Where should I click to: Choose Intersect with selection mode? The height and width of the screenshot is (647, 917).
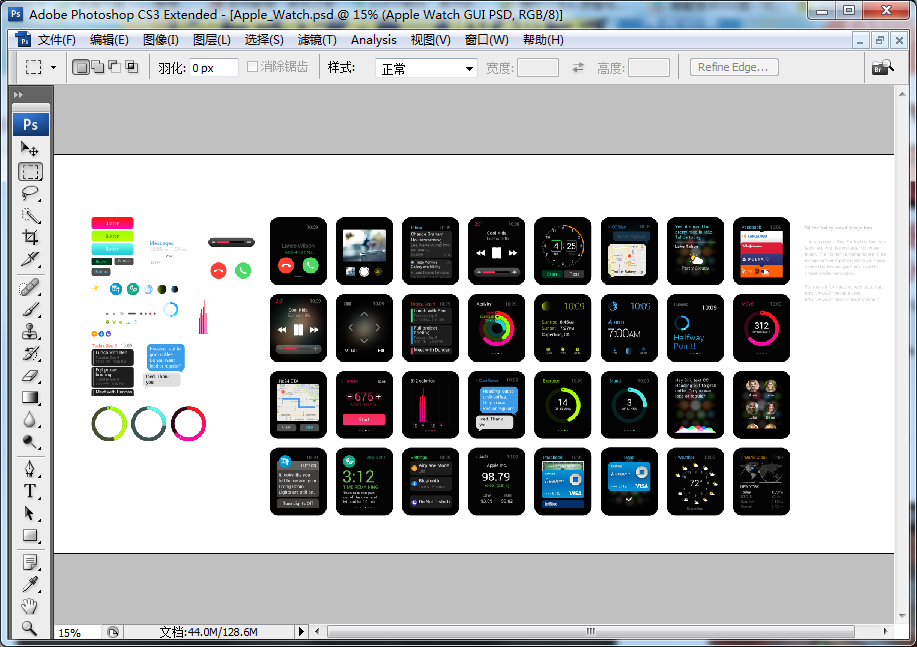point(132,67)
